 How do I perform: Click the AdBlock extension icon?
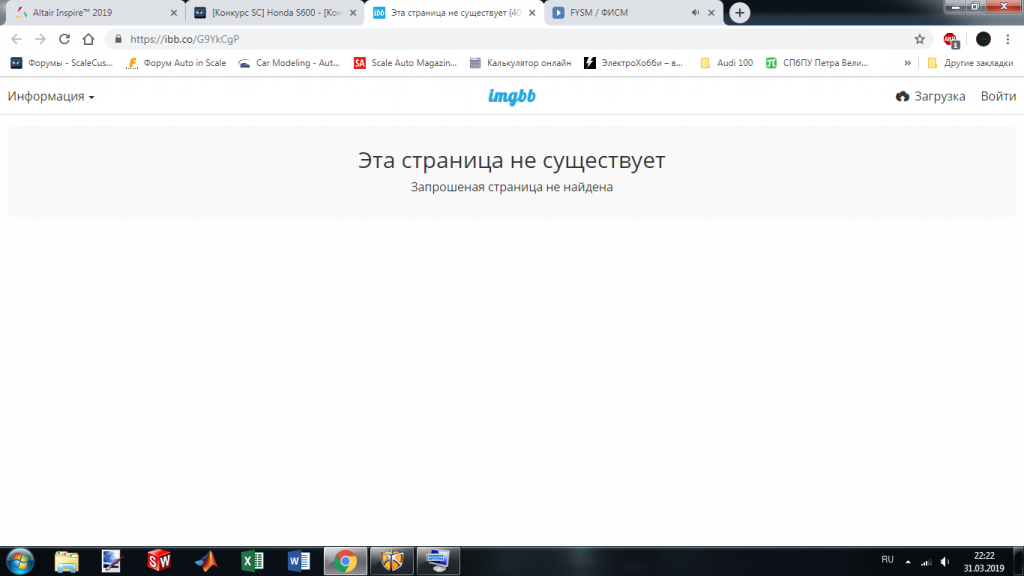pos(950,37)
